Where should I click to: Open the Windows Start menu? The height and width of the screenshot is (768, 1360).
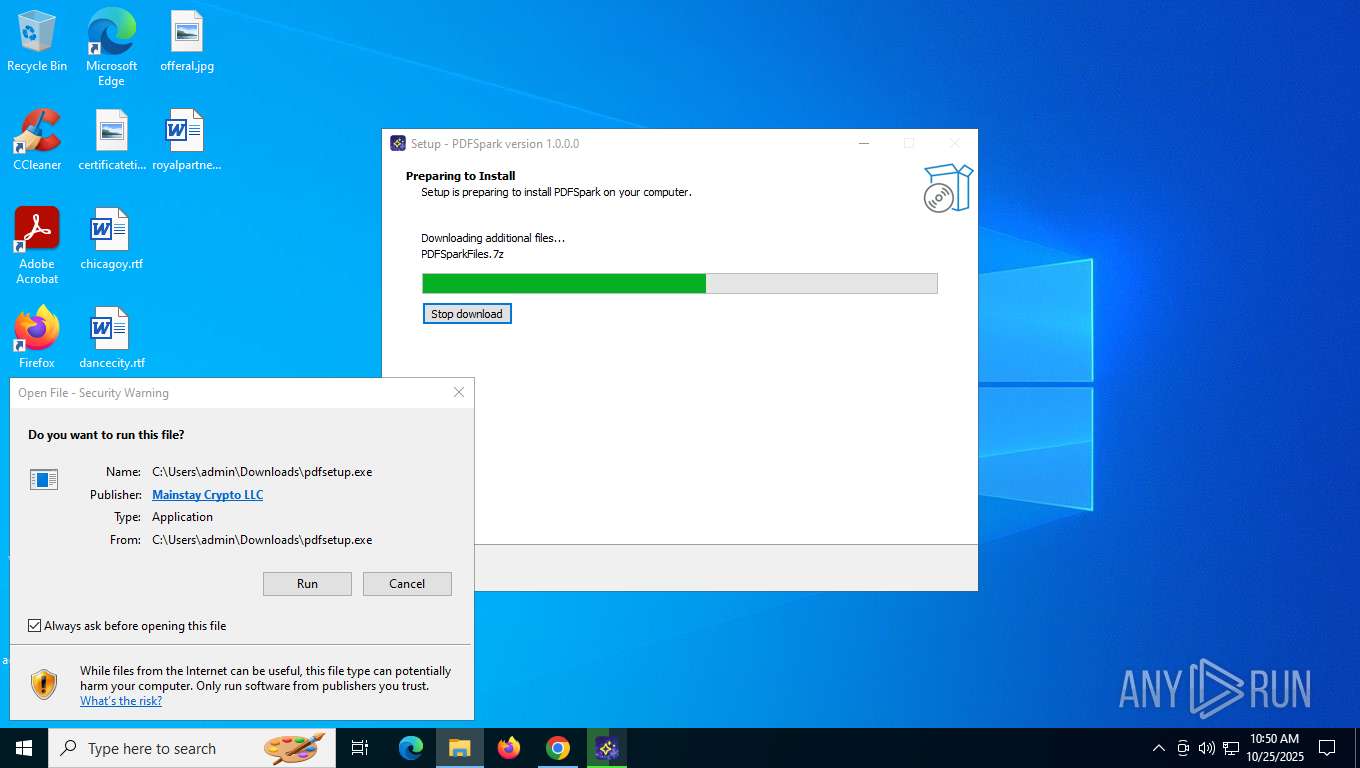[23, 748]
